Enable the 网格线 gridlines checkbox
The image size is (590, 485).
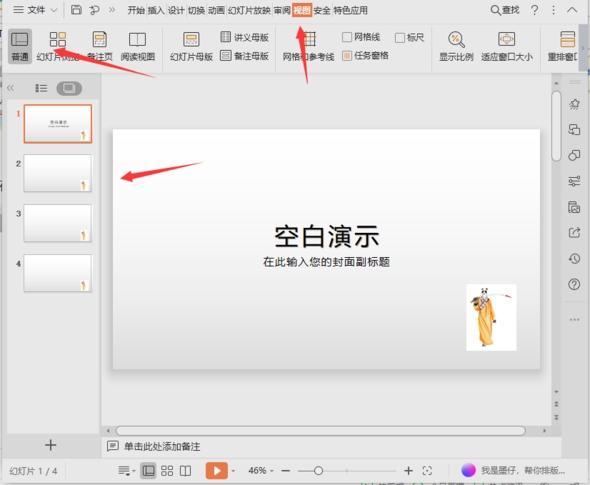347,37
